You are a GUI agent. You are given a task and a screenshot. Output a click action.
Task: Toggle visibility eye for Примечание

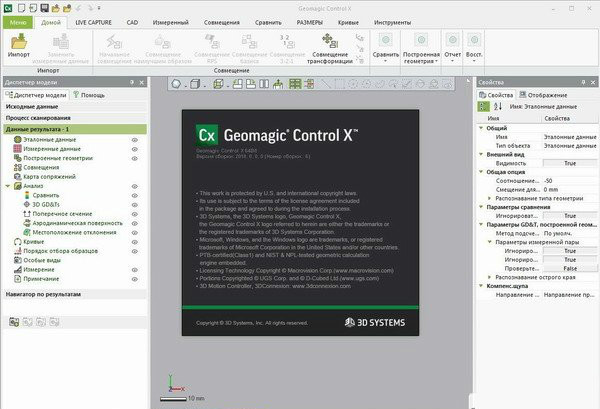click(x=135, y=279)
